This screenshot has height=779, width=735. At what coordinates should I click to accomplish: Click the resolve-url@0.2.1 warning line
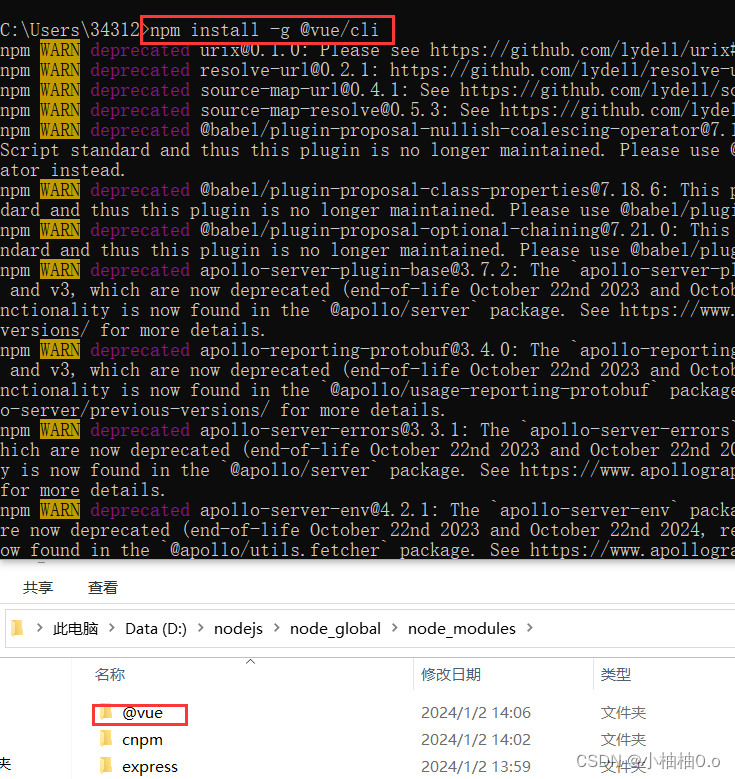[367, 70]
